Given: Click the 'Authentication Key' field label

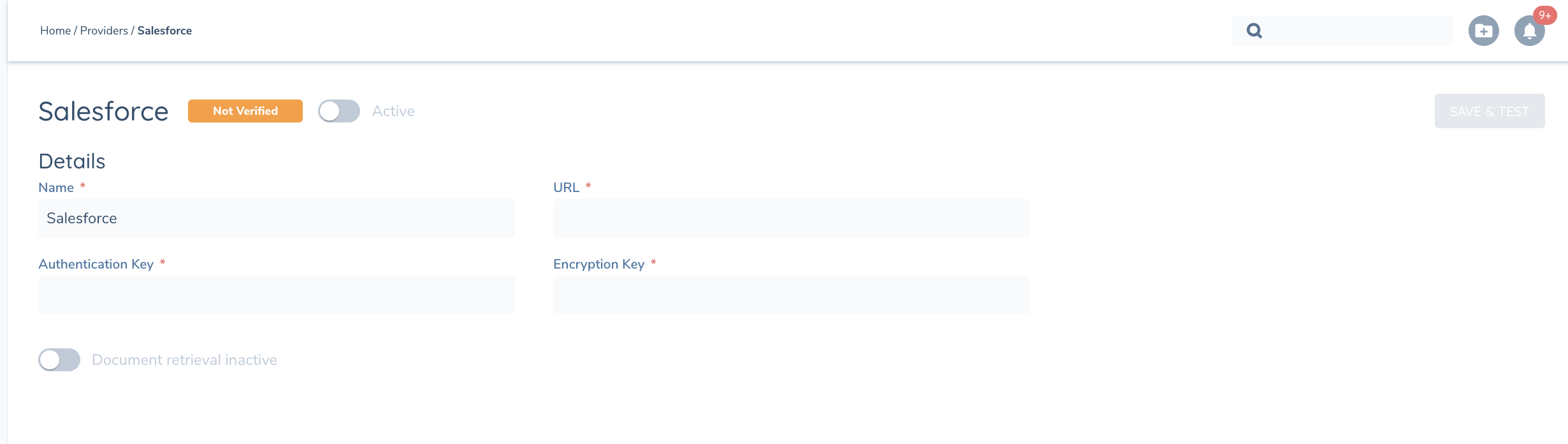Looking at the screenshot, I should click(96, 264).
